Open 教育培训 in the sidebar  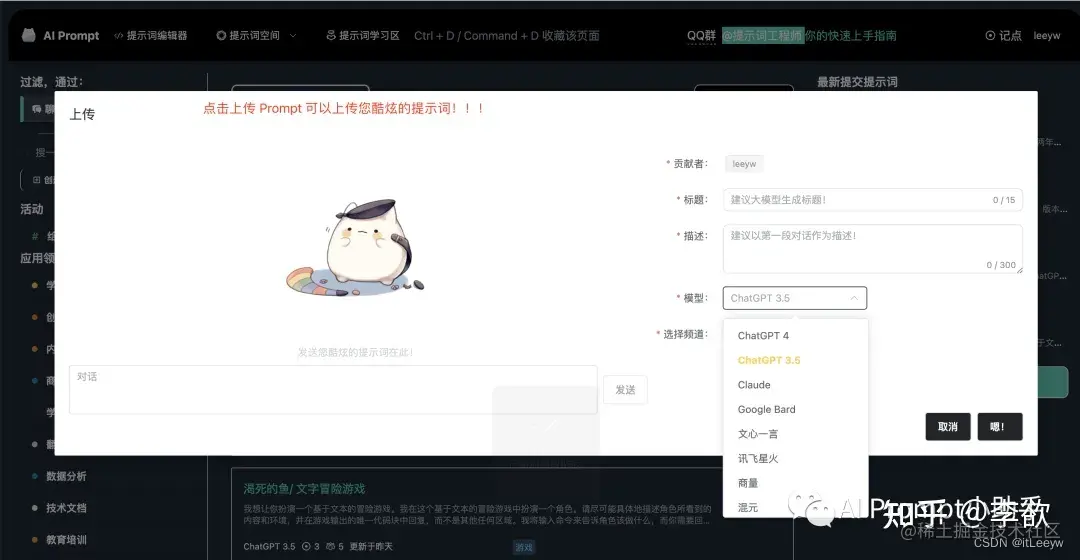[x=66, y=539]
